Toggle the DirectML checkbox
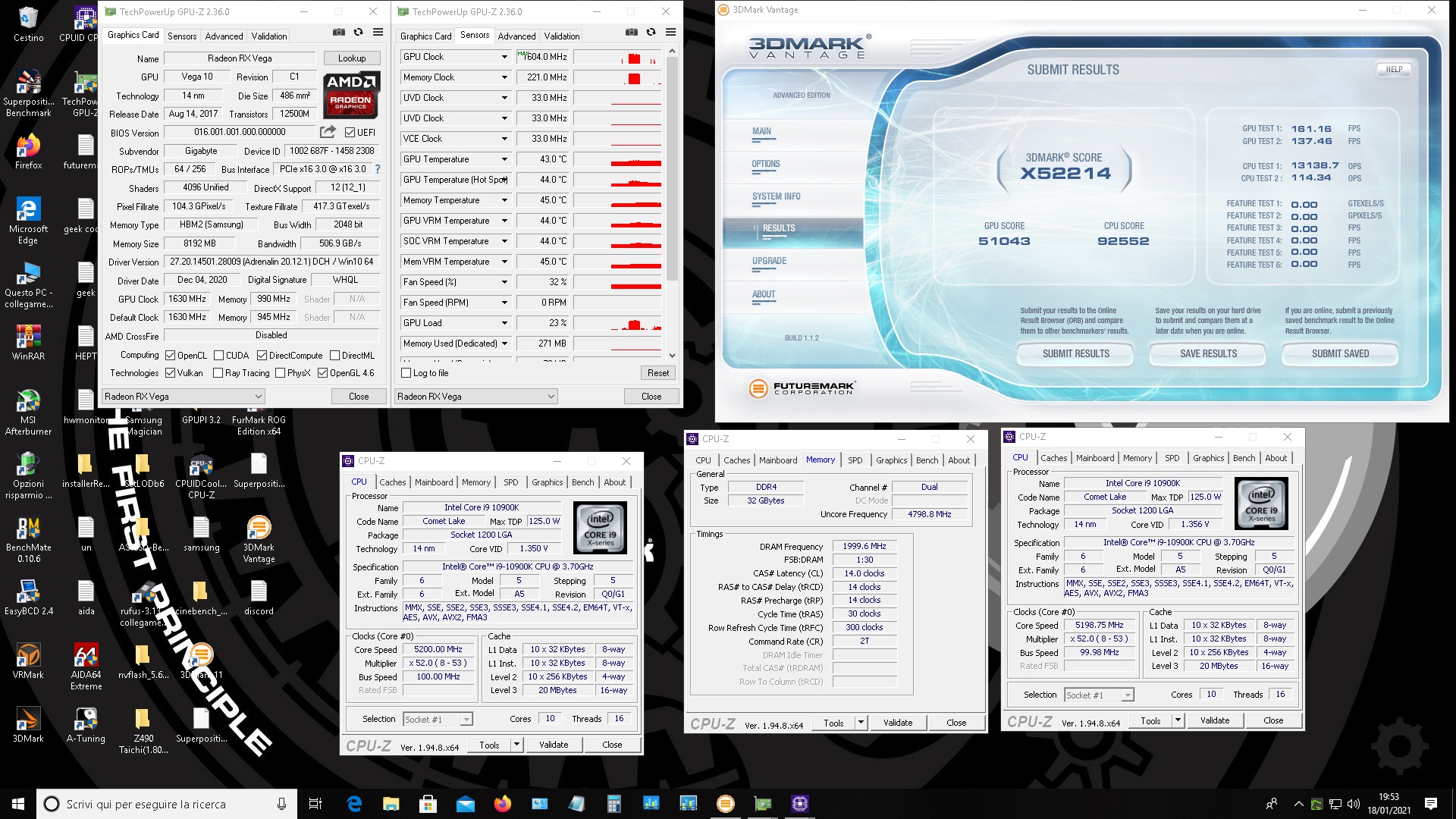Viewport: 1456px width, 819px height. (x=334, y=355)
